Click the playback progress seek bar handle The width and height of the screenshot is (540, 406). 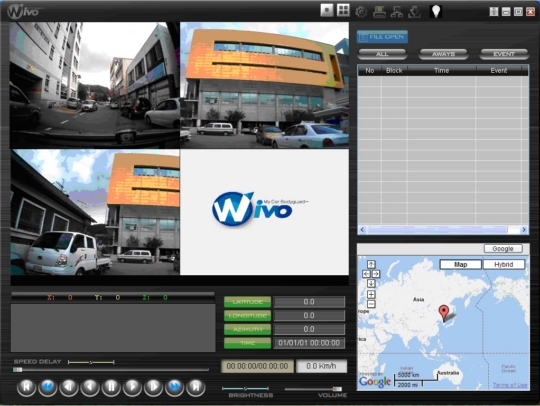tap(18, 370)
